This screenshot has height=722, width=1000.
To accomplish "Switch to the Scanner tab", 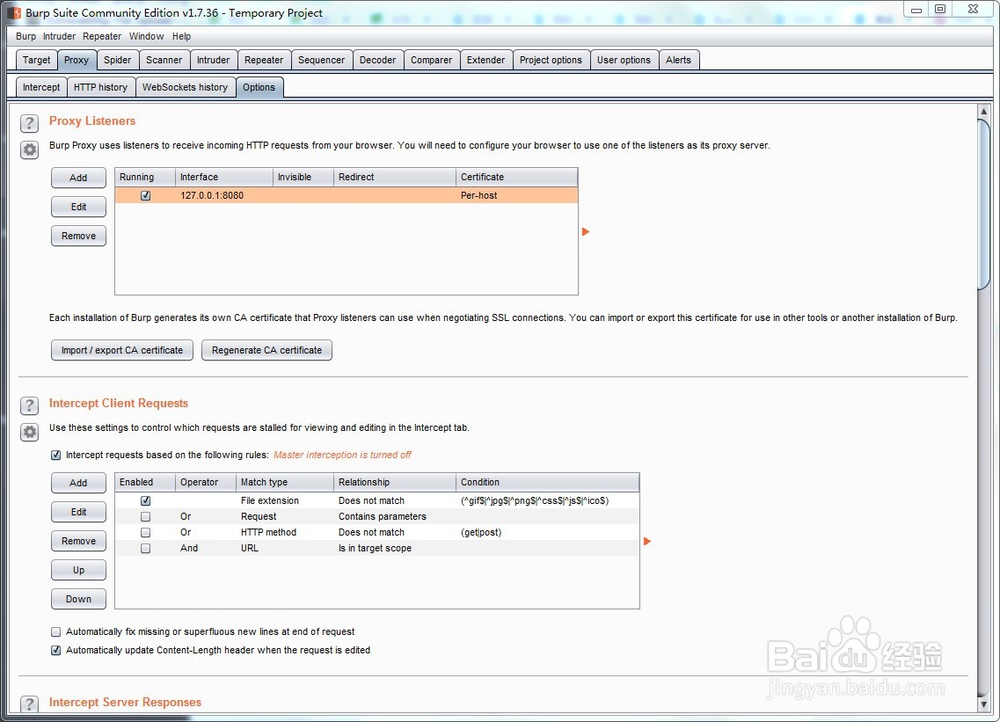I will click(x=164, y=60).
